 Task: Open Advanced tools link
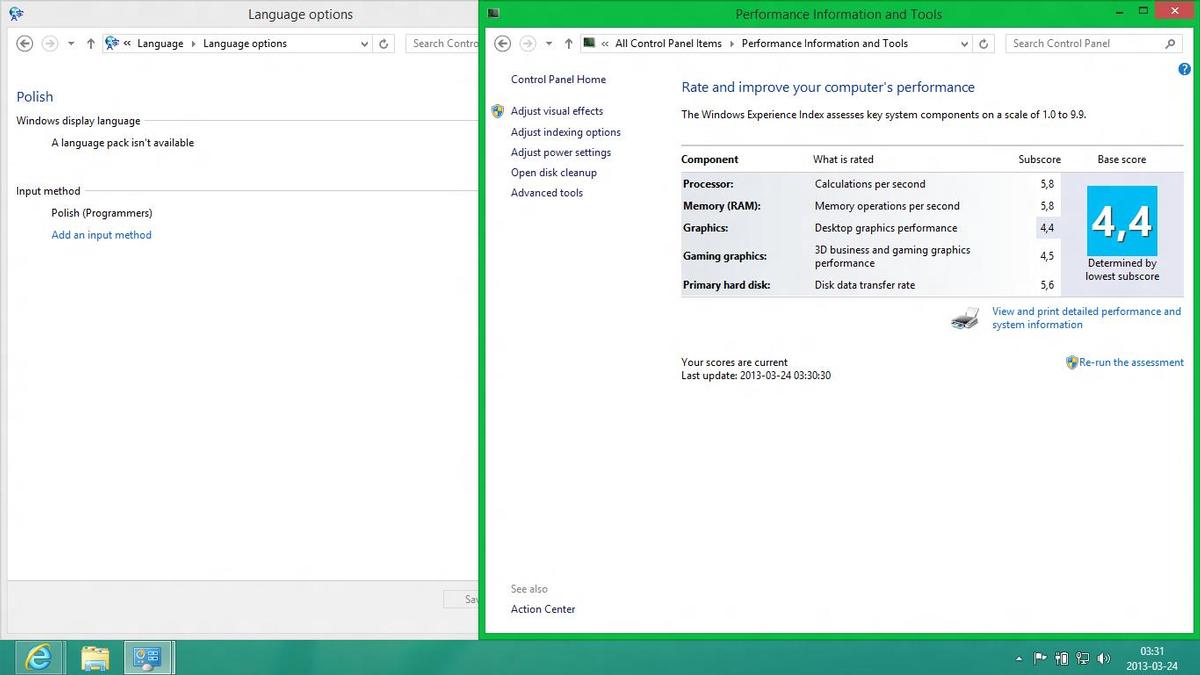pos(547,193)
